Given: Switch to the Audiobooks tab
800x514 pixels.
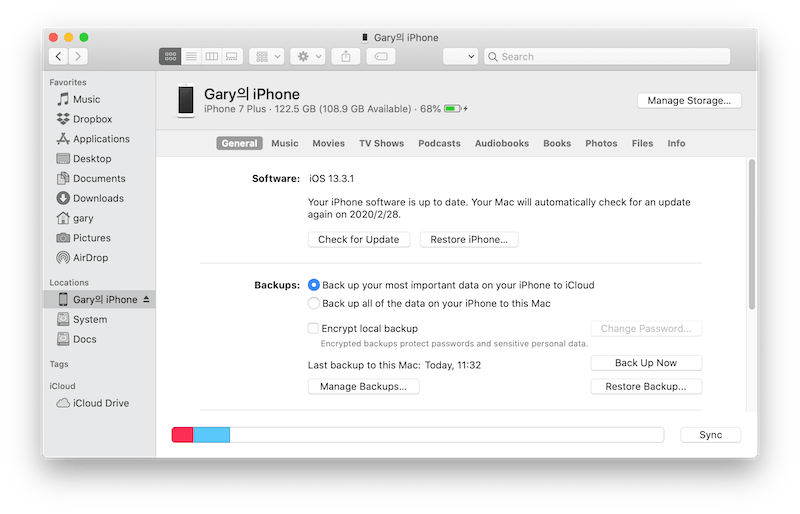Looking at the screenshot, I should (x=502, y=143).
